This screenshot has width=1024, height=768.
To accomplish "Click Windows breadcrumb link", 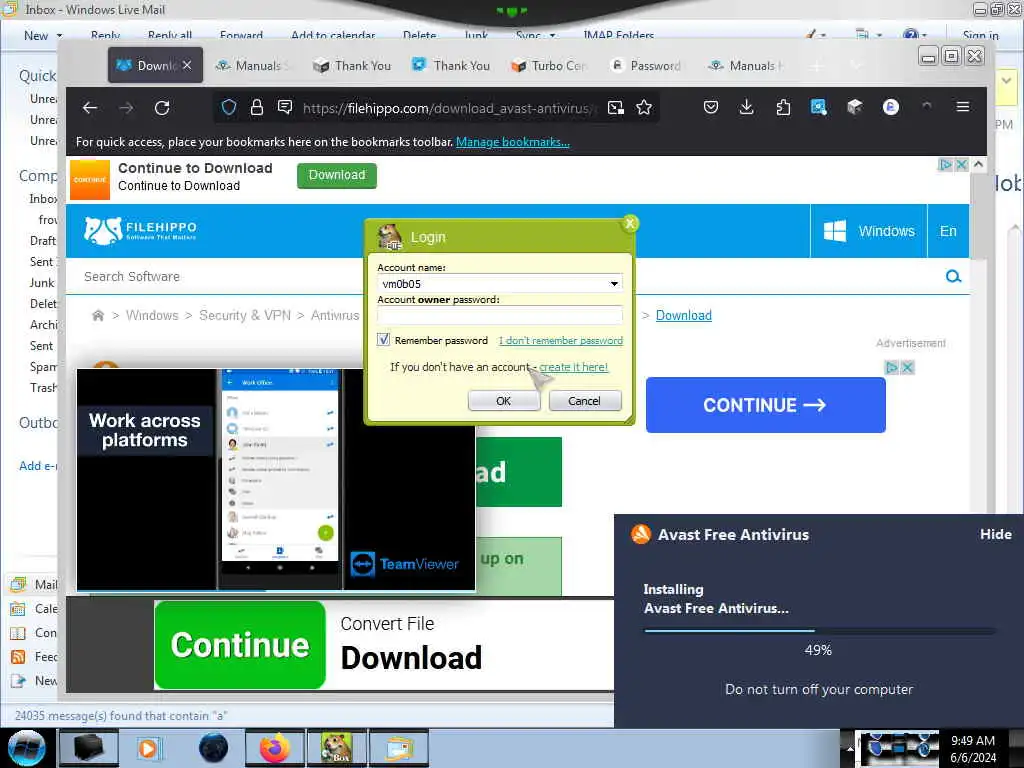I will [x=152, y=315].
